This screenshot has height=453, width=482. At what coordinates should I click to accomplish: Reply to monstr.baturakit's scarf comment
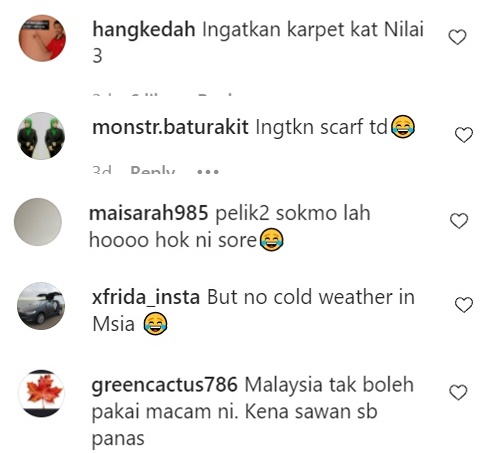152,171
